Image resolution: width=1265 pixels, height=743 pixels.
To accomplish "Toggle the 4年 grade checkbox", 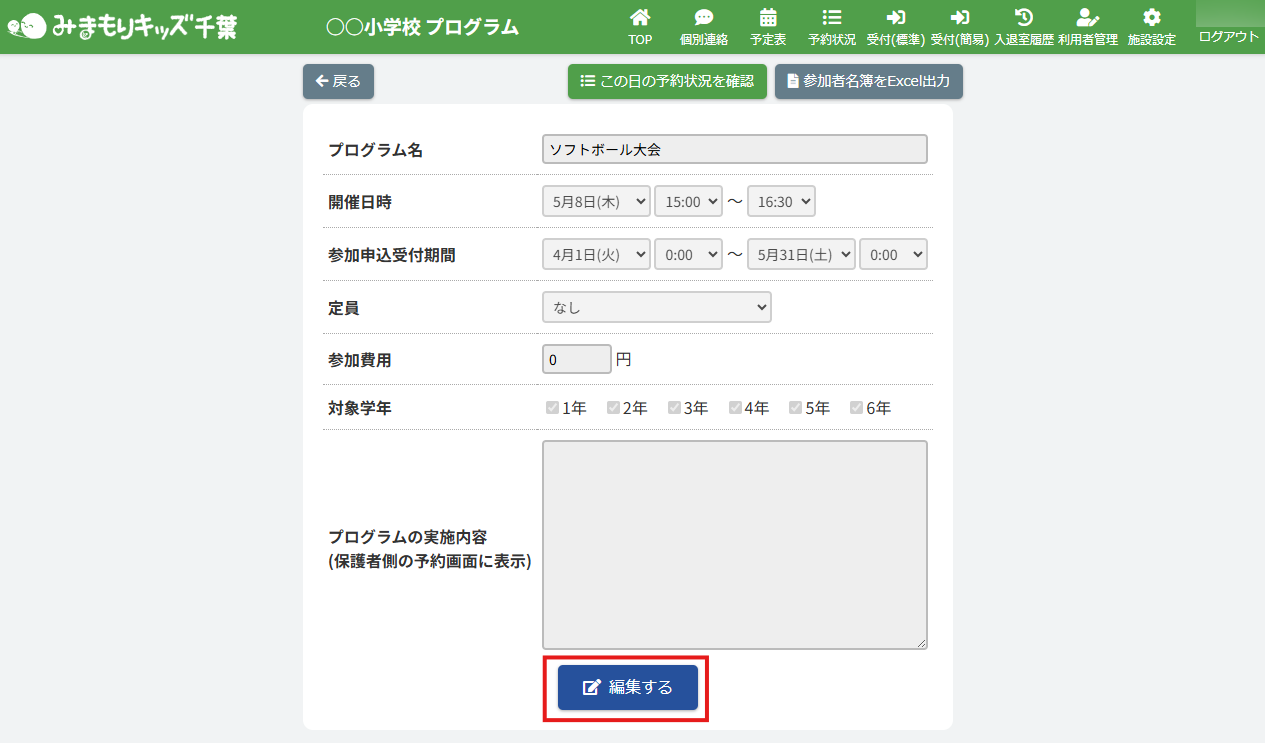I will pos(735,408).
